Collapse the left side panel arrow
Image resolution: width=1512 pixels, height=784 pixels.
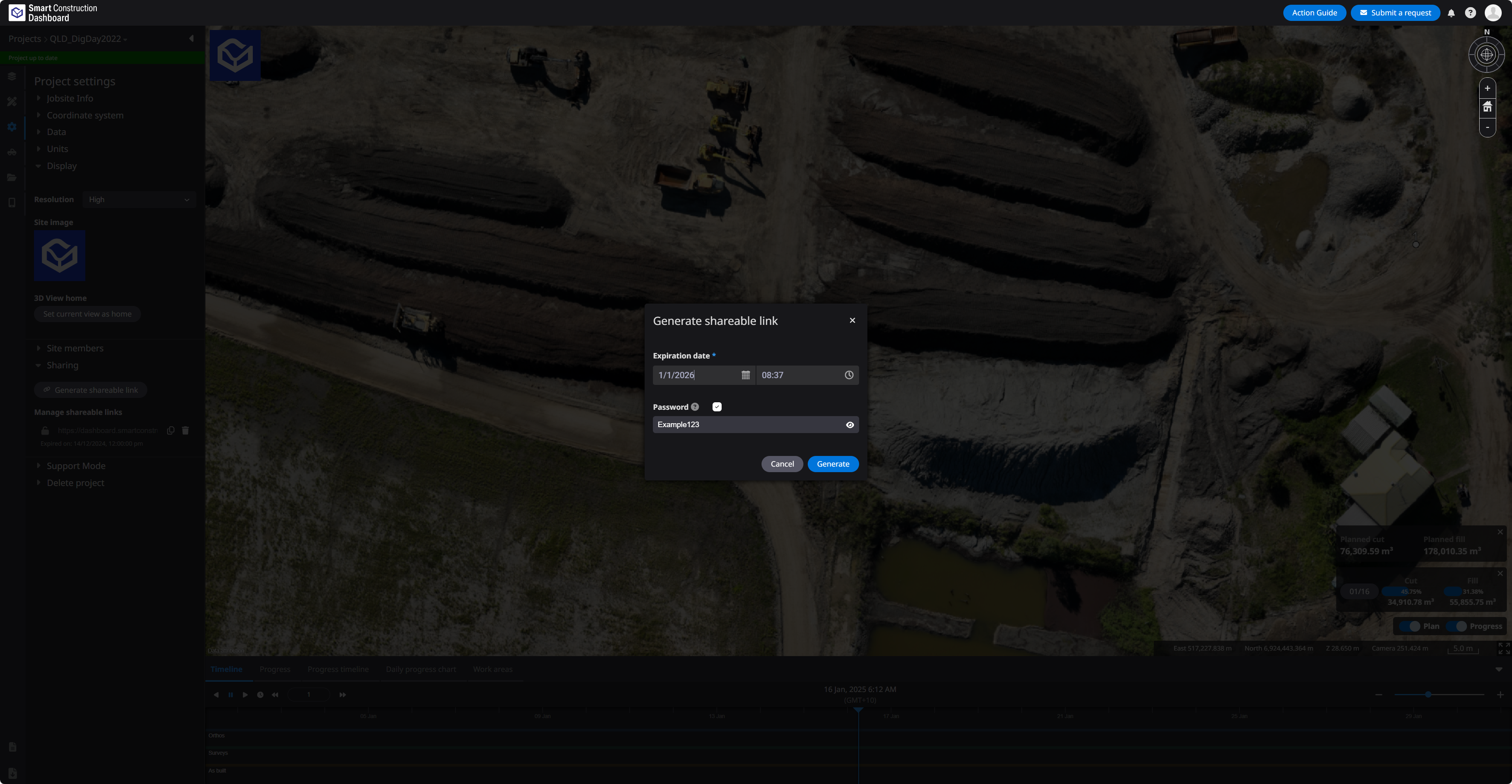191,39
